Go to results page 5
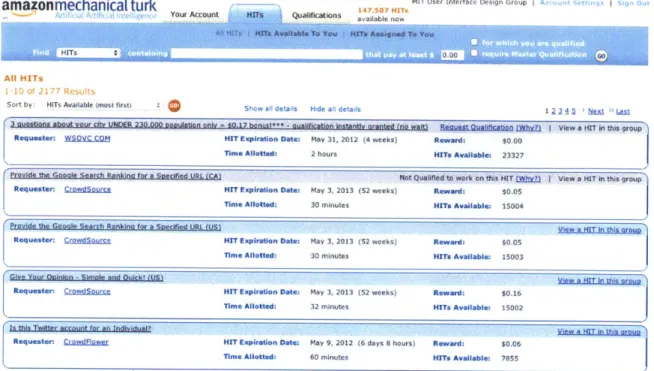The image size is (654, 371). click(574, 111)
